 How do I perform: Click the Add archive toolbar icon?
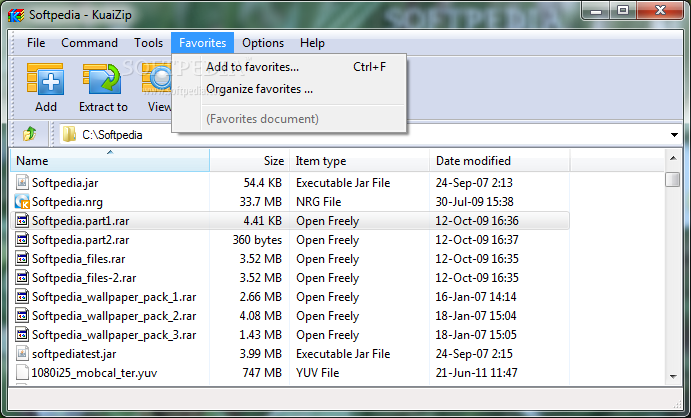tap(45, 79)
